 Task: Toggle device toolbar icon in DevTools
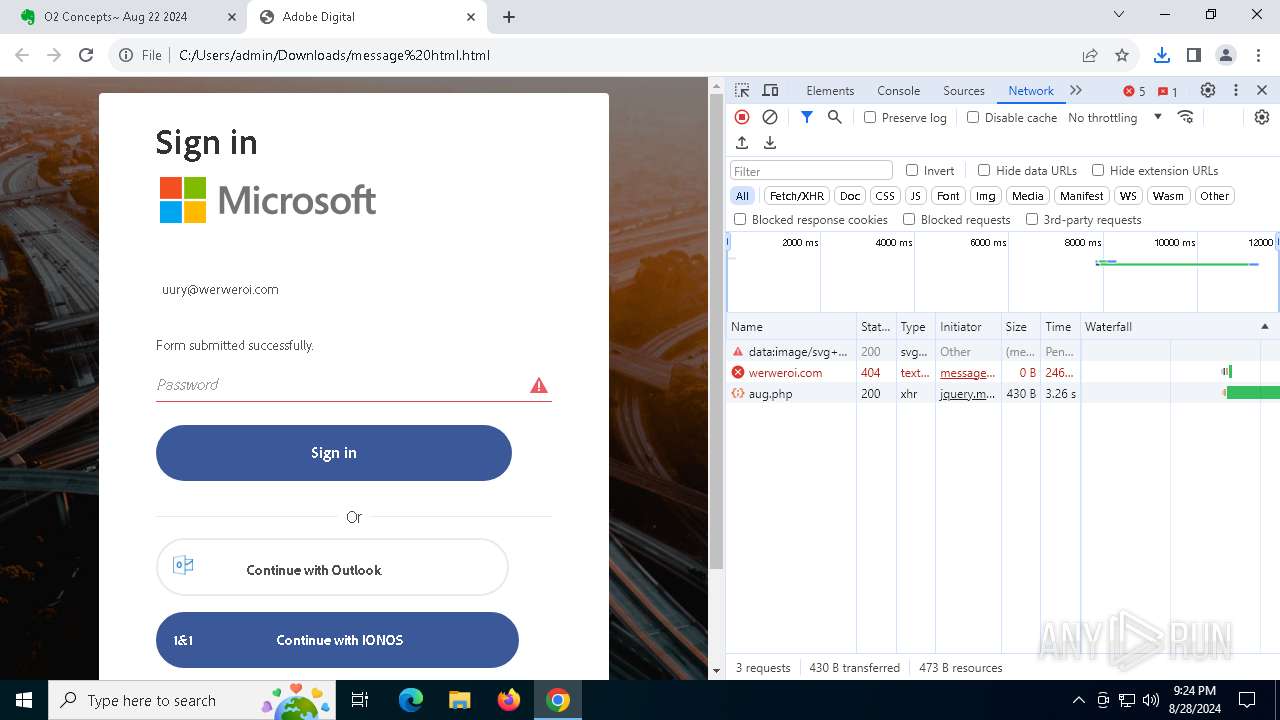coord(770,90)
